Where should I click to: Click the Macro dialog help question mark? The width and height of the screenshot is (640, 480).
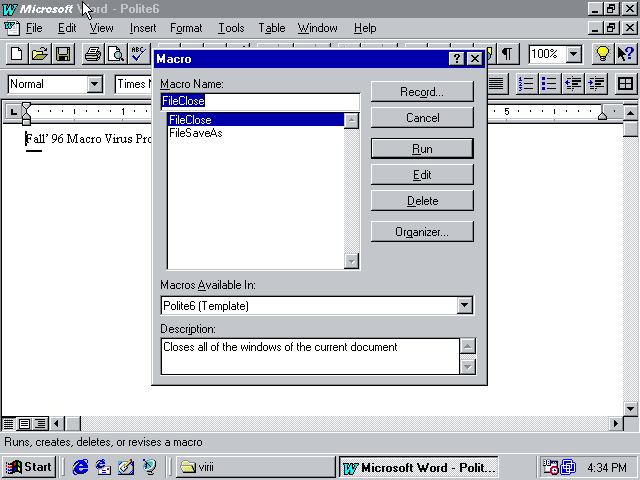[x=457, y=59]
